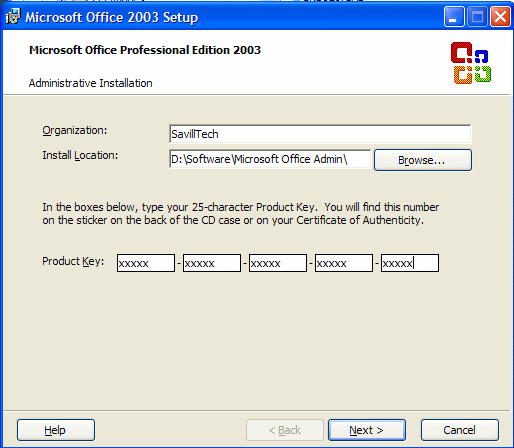Select the first Product Key box
This screenshot has height=448, width=514.
tap(146, 263)
